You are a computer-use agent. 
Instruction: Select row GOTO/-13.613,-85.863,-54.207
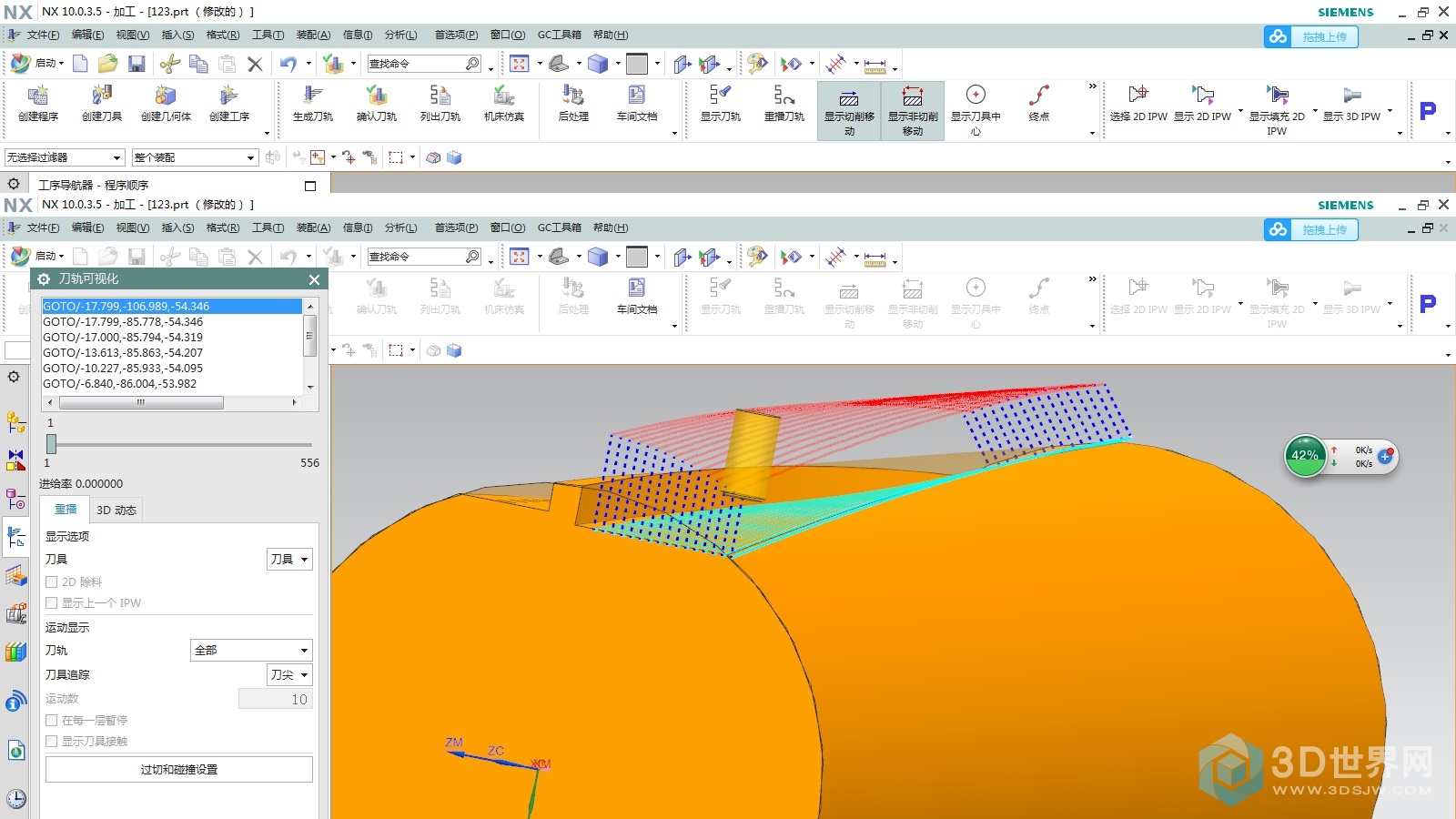coord(172,353)
